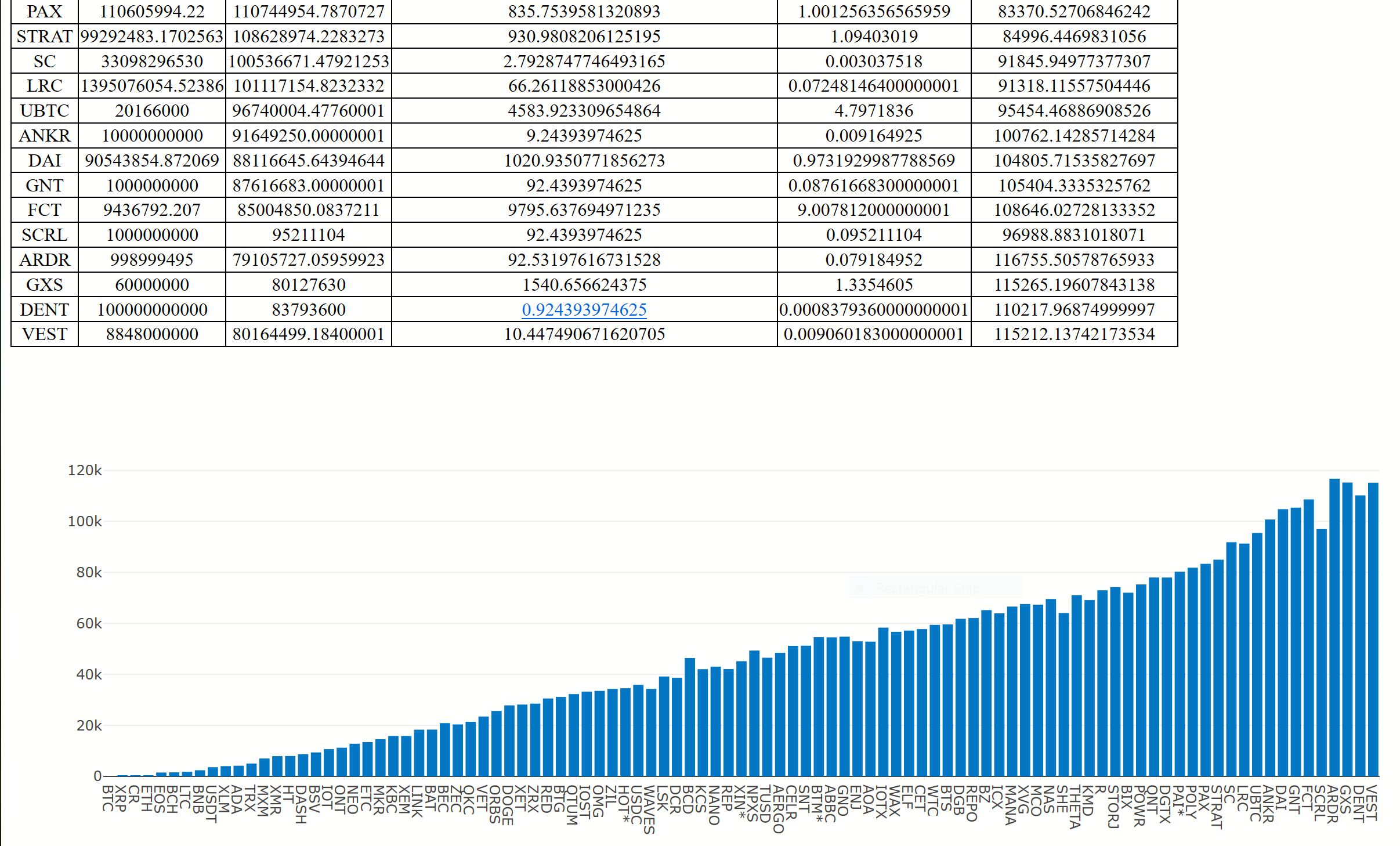Click 10000000000 in the ANKR row
The image size is (1400, 846).
(152, 136)
